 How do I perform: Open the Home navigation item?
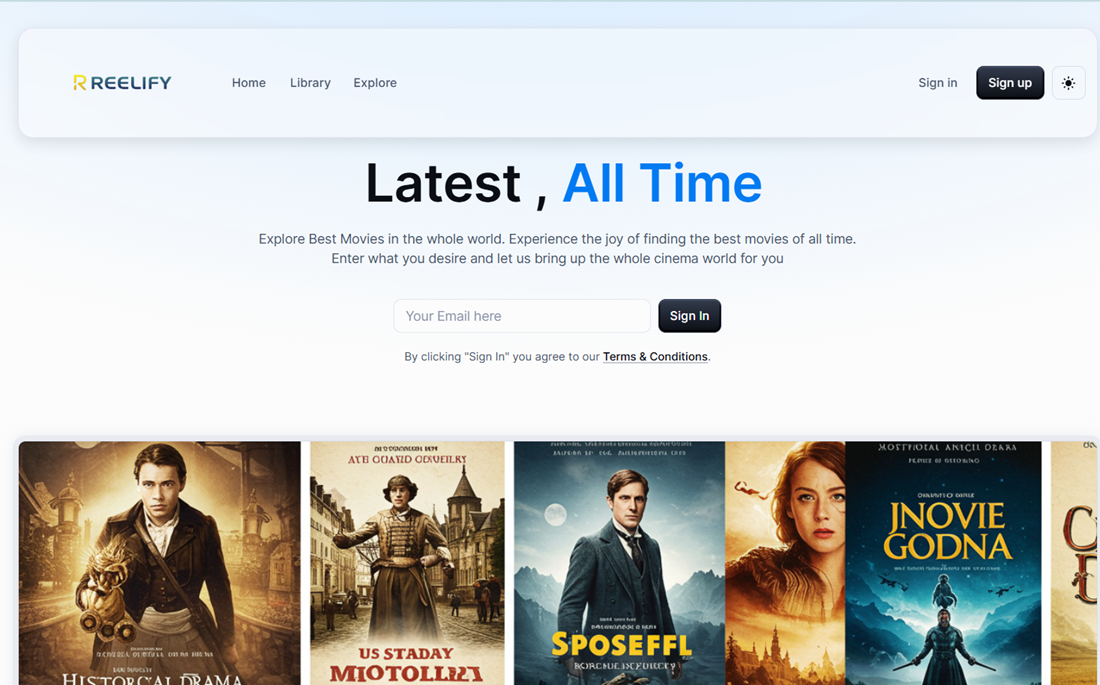tap(248, 83)
